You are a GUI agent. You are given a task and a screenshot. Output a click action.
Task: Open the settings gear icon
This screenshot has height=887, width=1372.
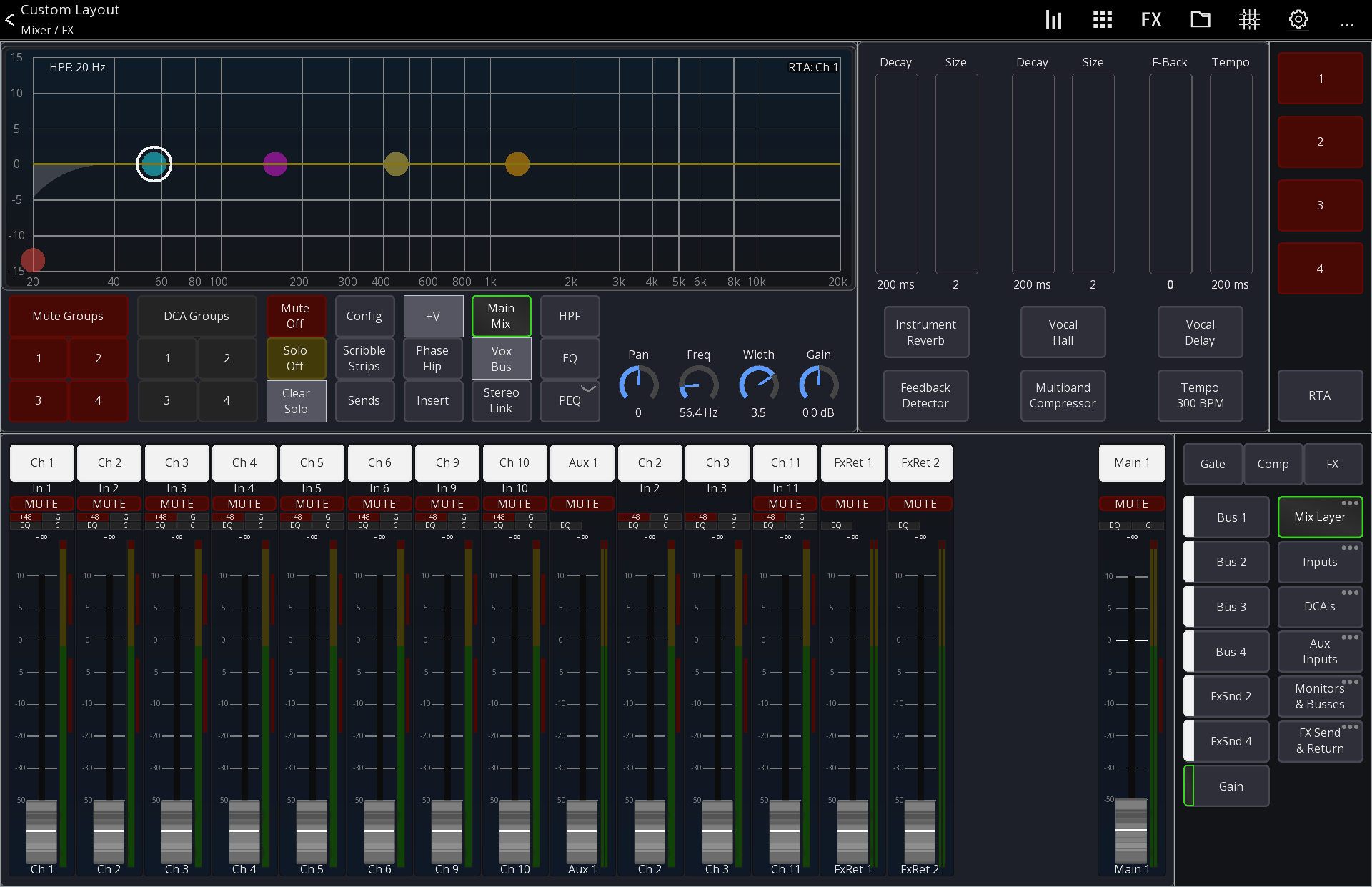(1298, 19)
